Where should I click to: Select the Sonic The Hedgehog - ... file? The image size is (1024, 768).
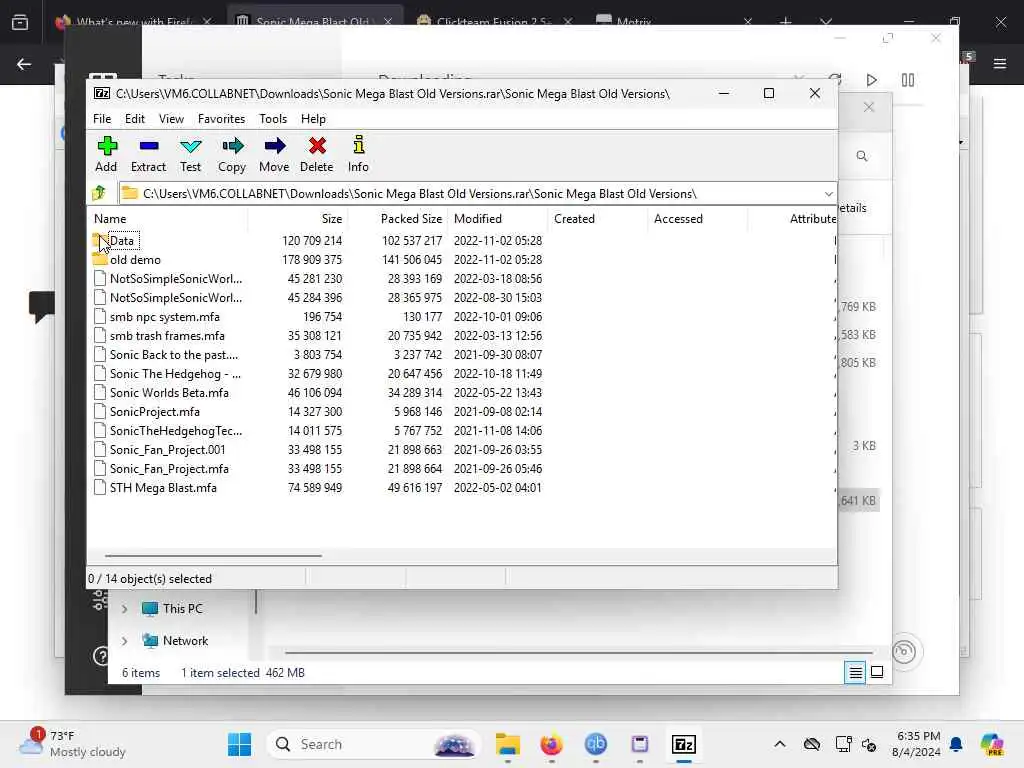pos(175,374)
